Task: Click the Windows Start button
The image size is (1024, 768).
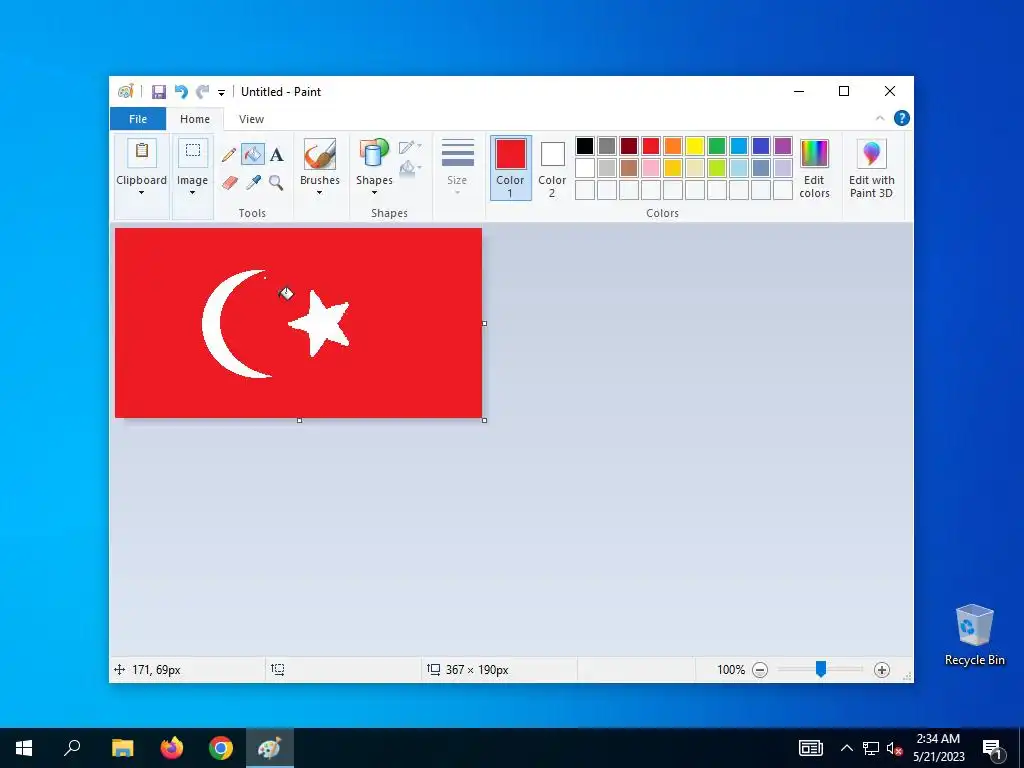Action: click(x=24, y=748)
